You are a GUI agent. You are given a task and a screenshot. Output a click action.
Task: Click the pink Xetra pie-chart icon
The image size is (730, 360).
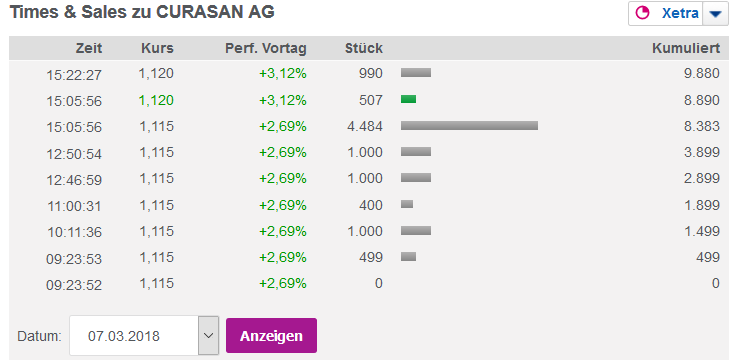(x=642, y=13)
